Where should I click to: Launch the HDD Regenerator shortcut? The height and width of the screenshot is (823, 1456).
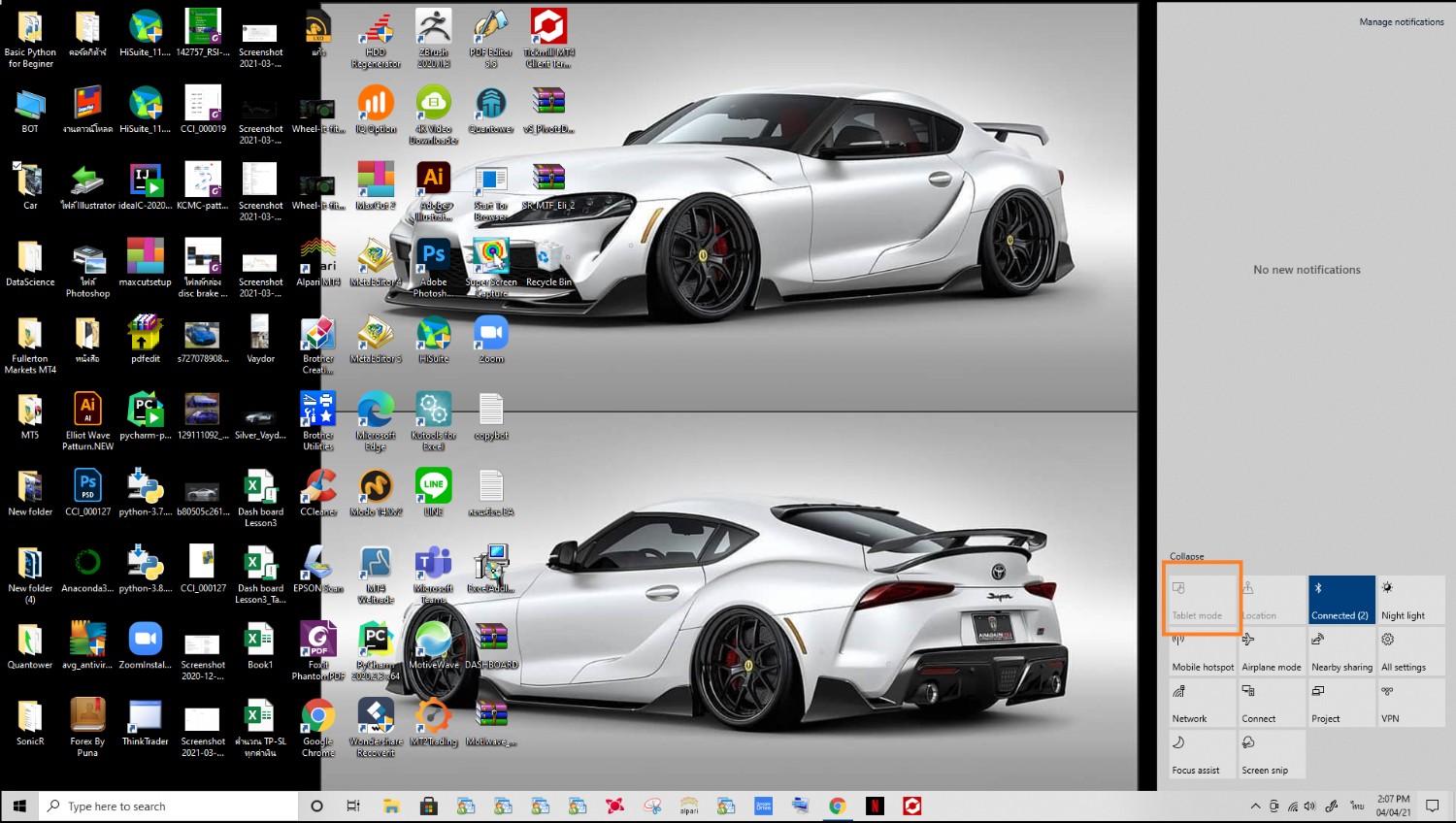(x=376, y=37)
